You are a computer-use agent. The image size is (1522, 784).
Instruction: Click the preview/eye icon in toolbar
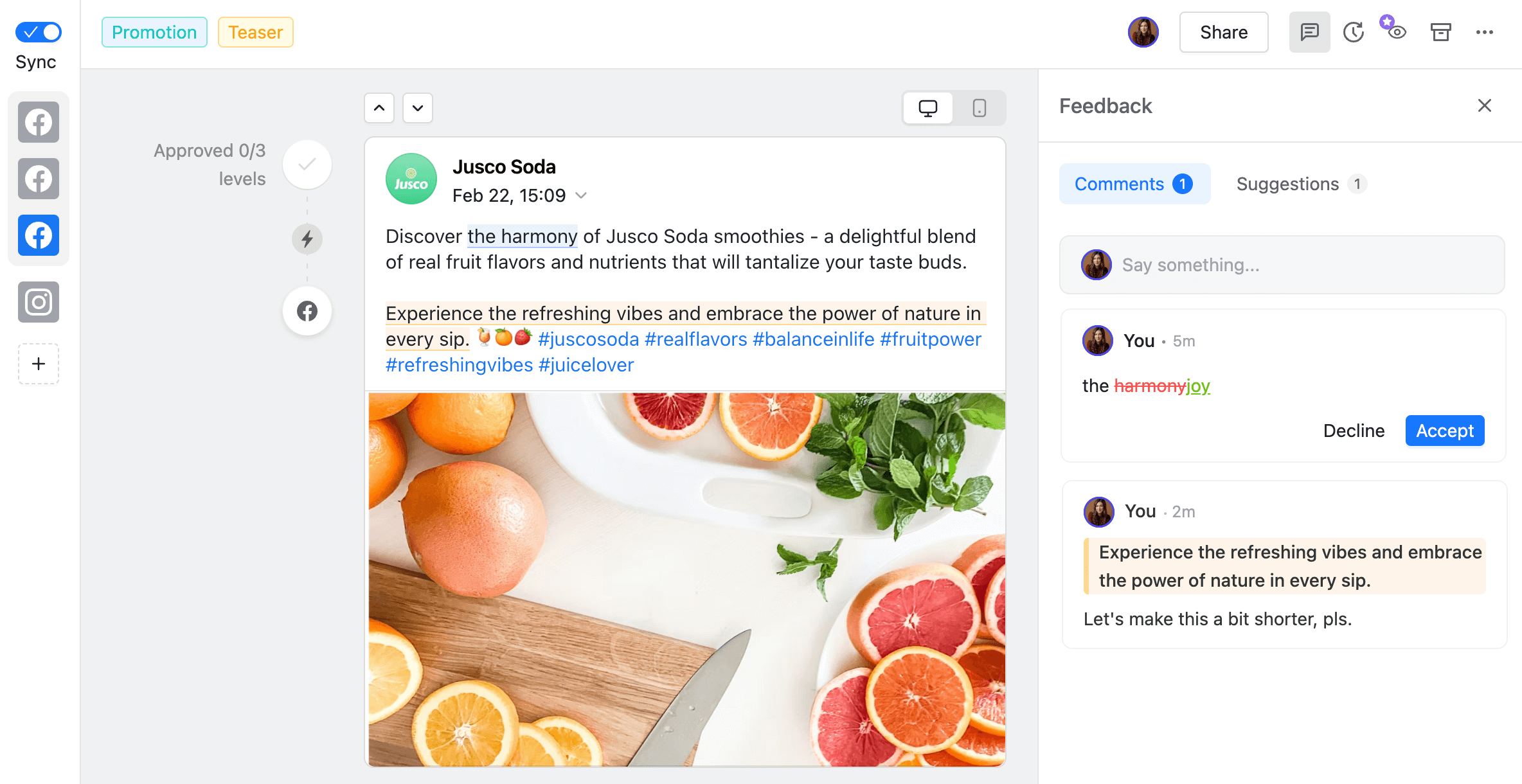1395,32
